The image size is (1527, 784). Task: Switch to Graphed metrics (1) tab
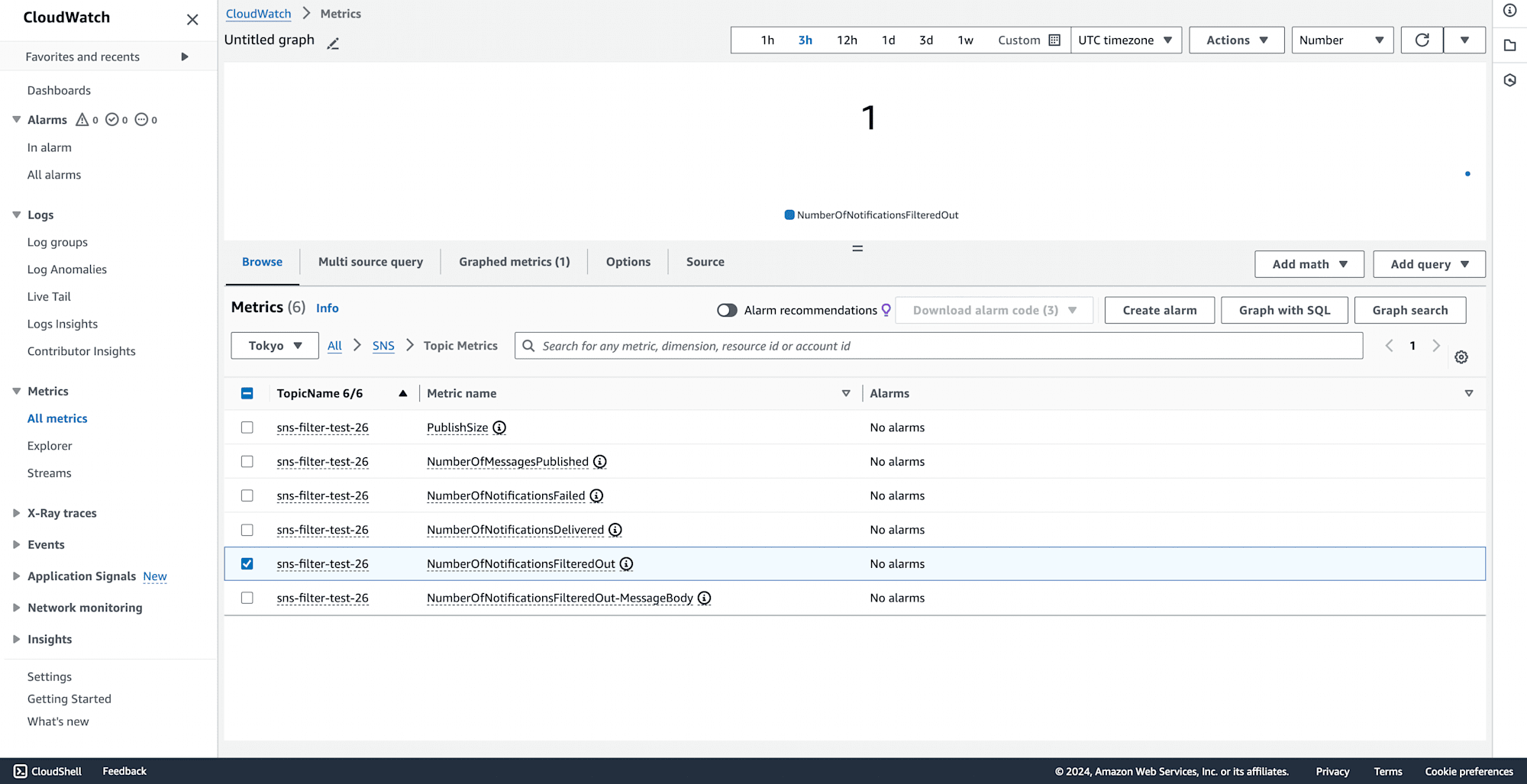515,262
